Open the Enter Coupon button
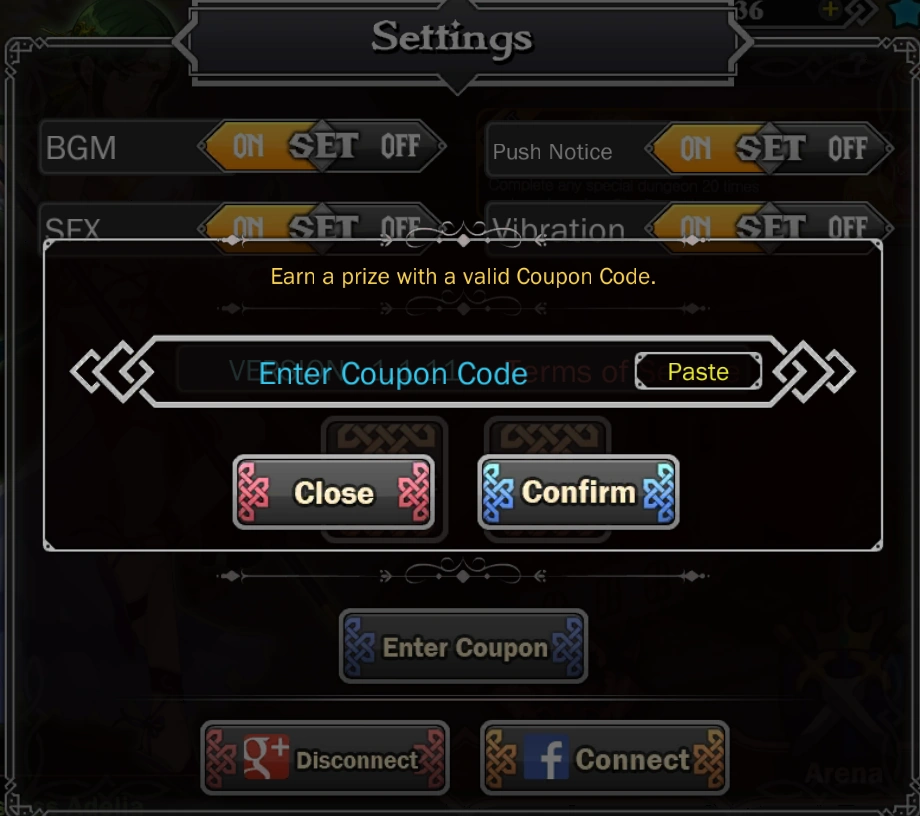920x816 pixels. click(x=464, y=646)
